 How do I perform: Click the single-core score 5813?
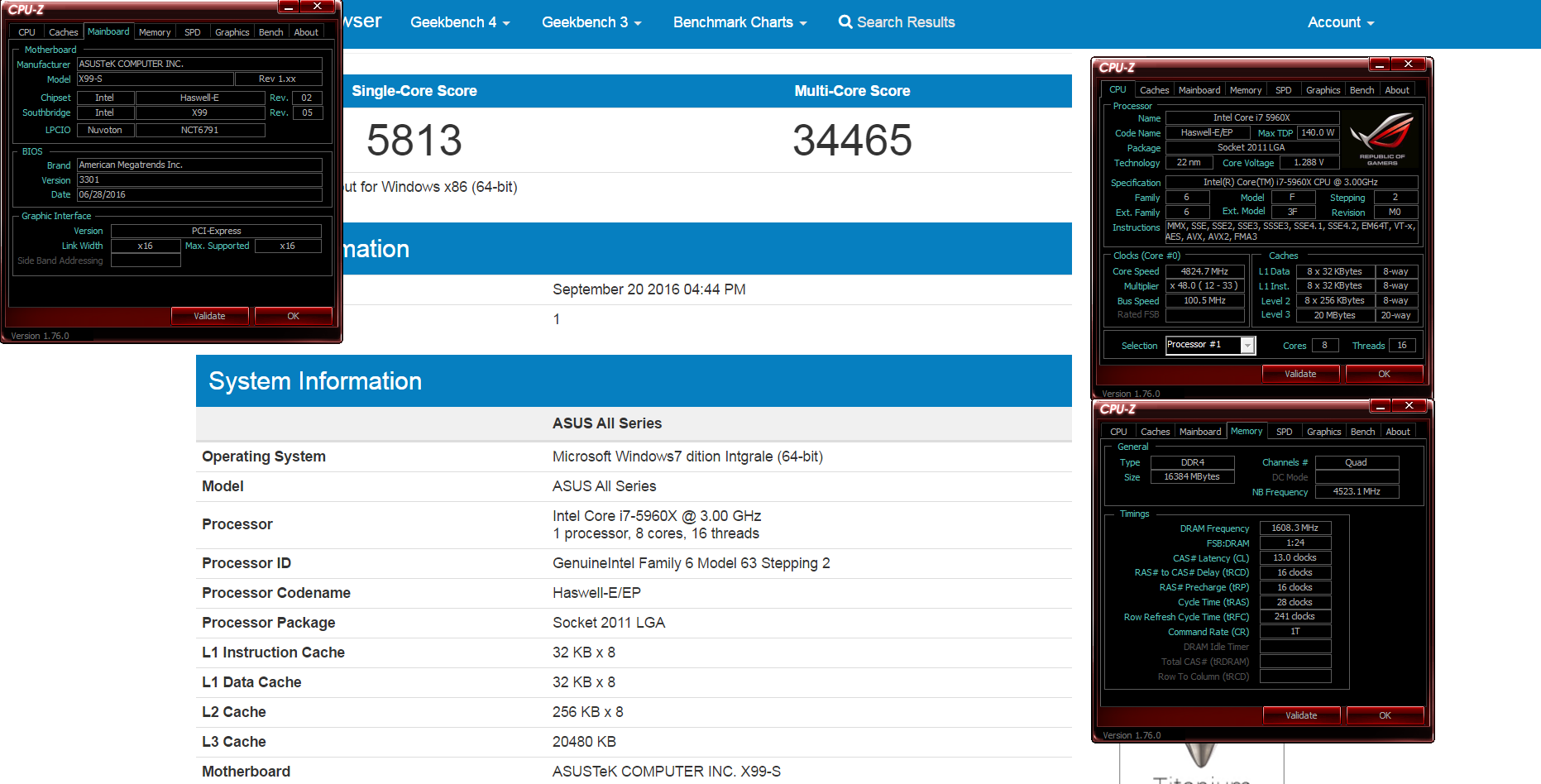(414, 140)
